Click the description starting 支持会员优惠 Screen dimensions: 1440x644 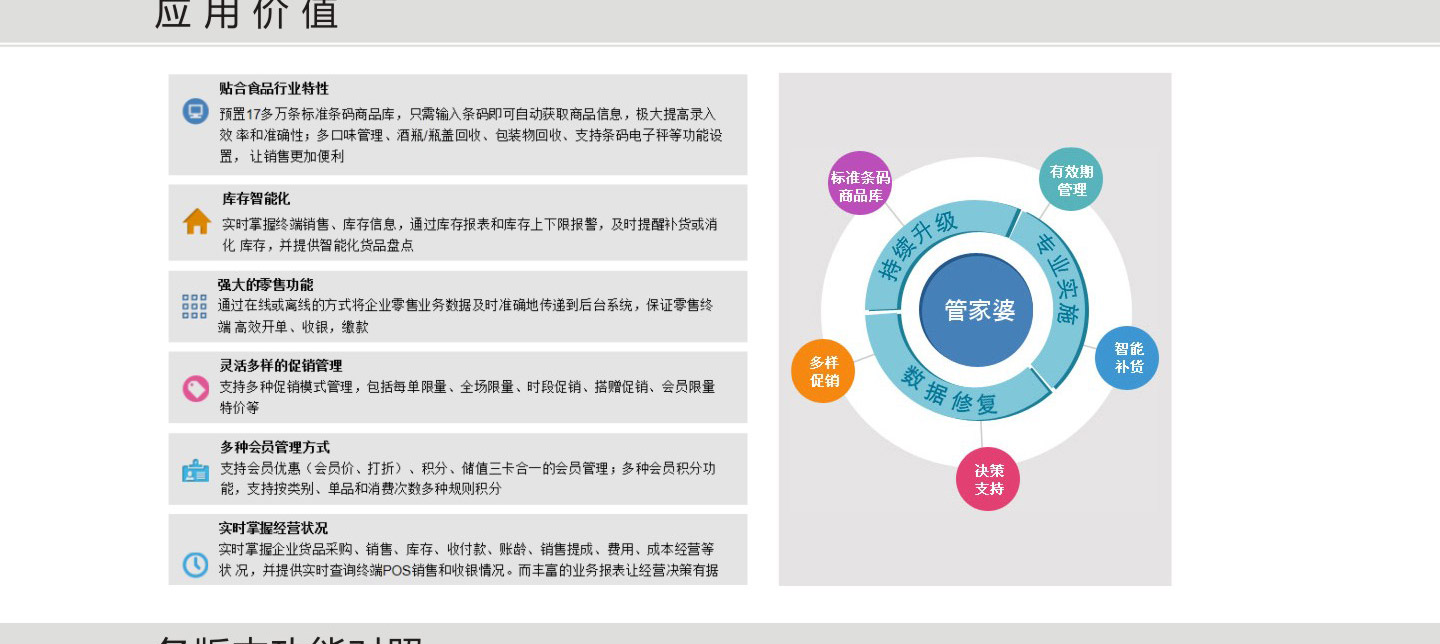pos(468,478)
